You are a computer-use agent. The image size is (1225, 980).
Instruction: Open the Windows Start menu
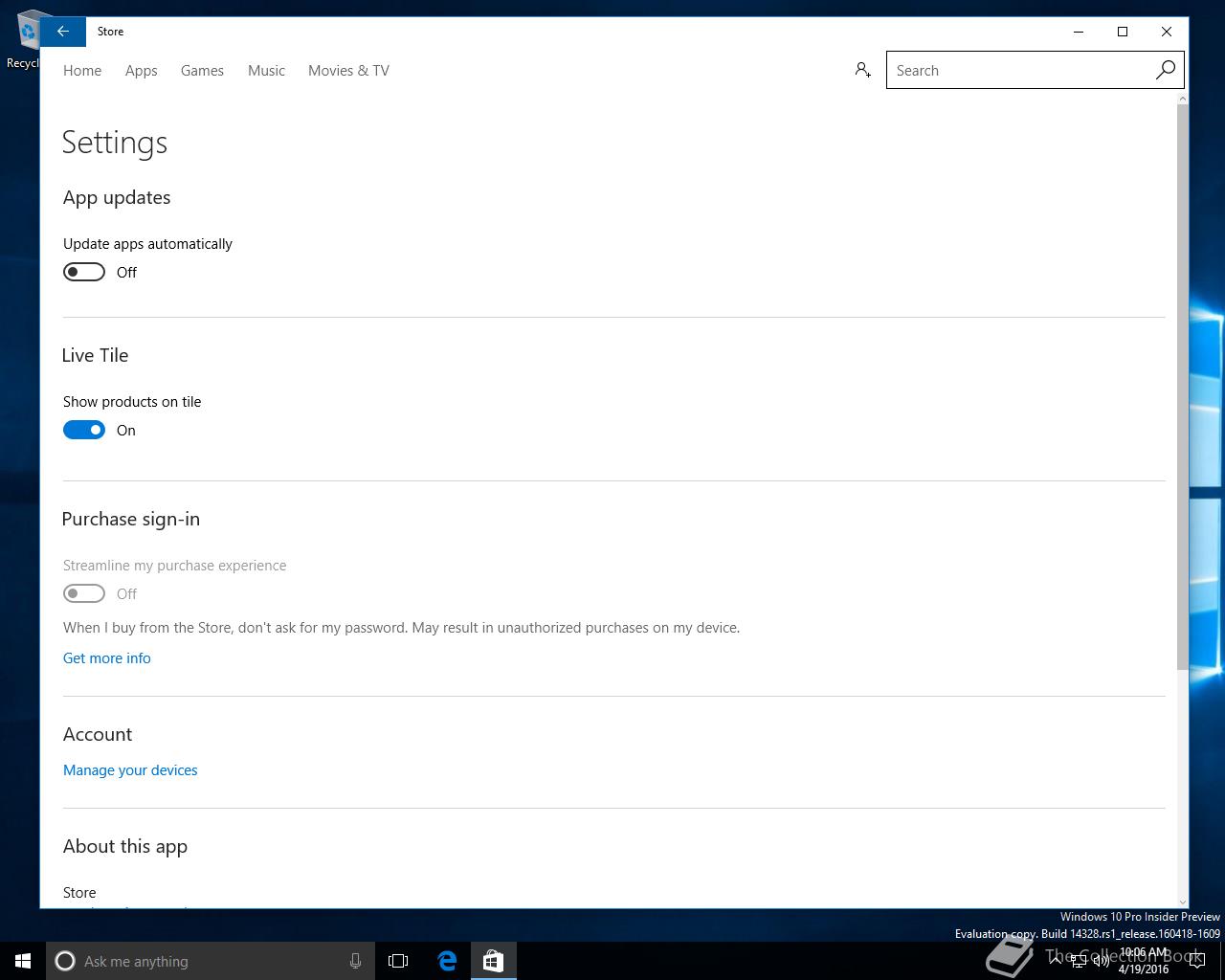tap(23, 961)
